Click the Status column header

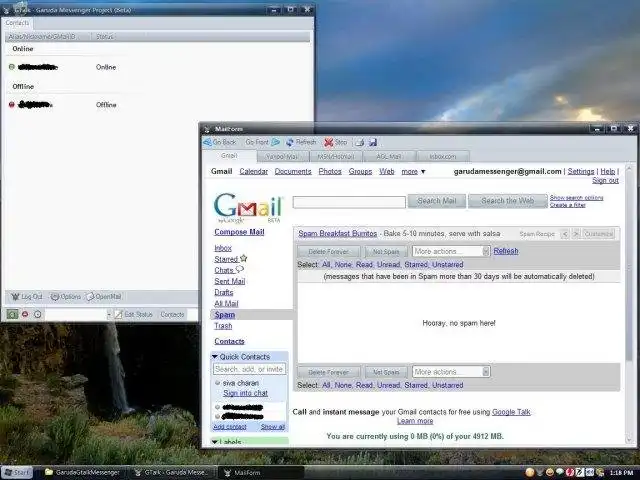[104, 37]
